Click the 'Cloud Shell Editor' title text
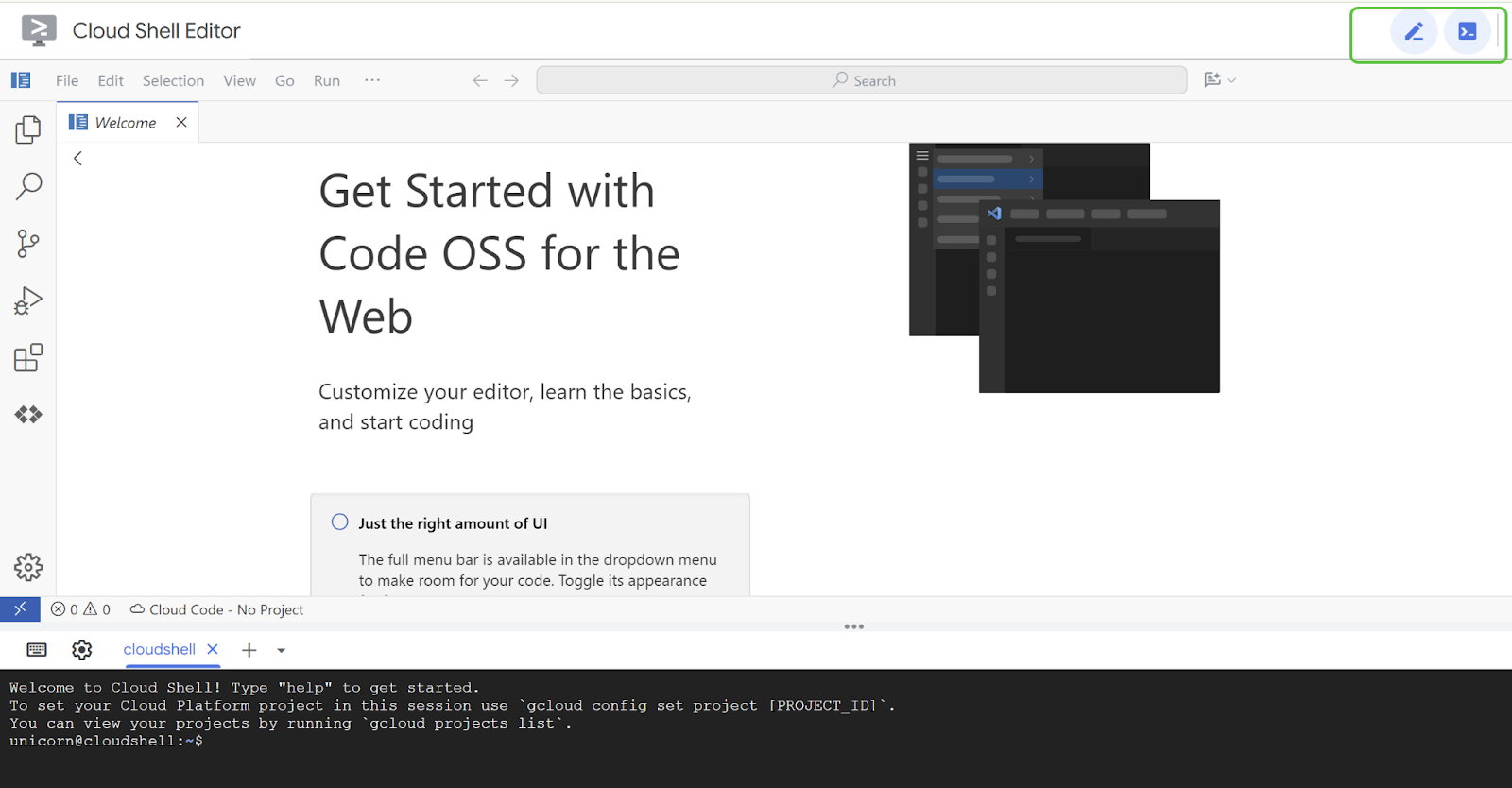This screenshot has width=1512, height=788. [x=157, y=31]
